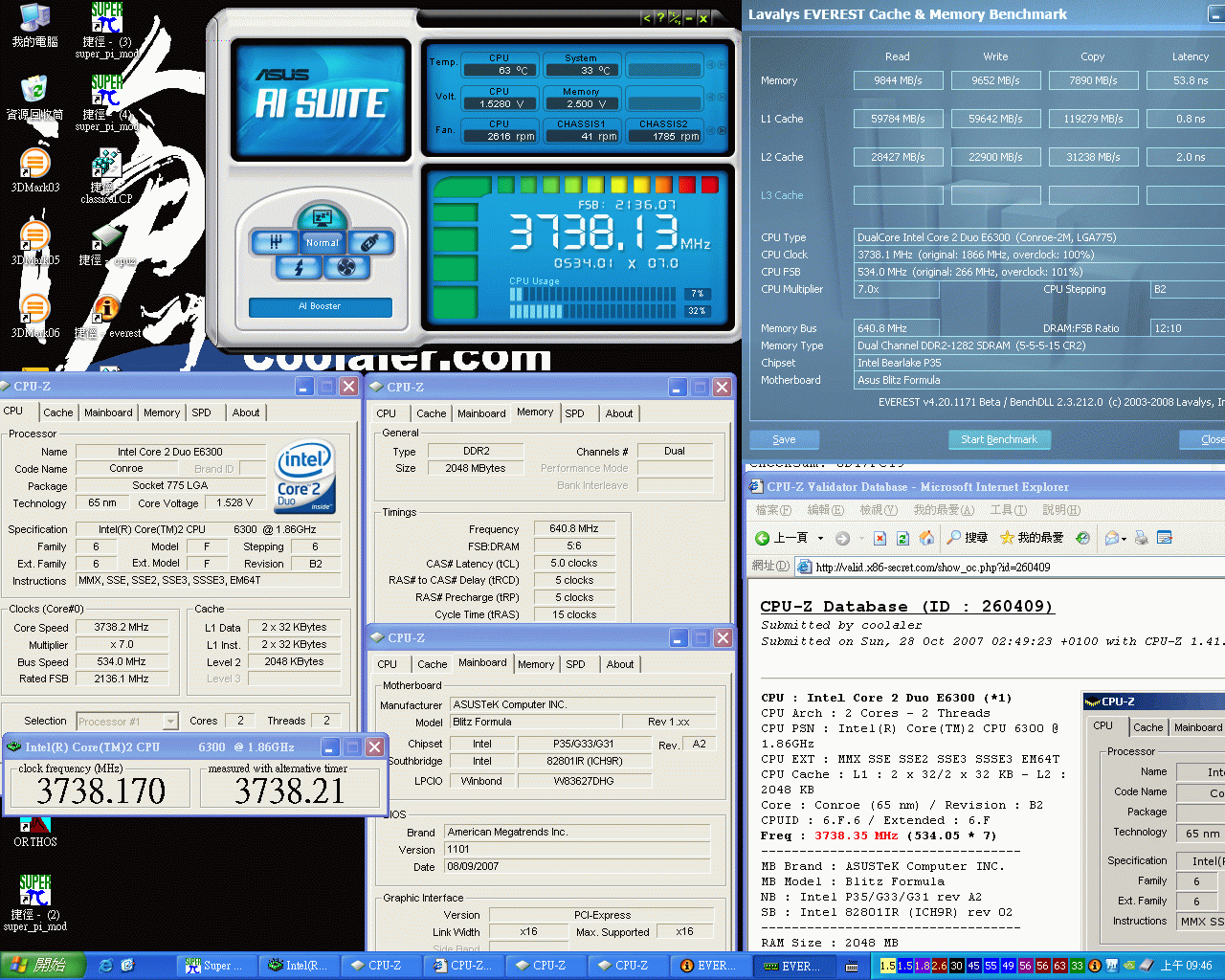Image resolution: width=1225 pixels, height=980 pixels.
Task: Open the 3DMark03 desktop shortcut
Action: pos(34,171)
